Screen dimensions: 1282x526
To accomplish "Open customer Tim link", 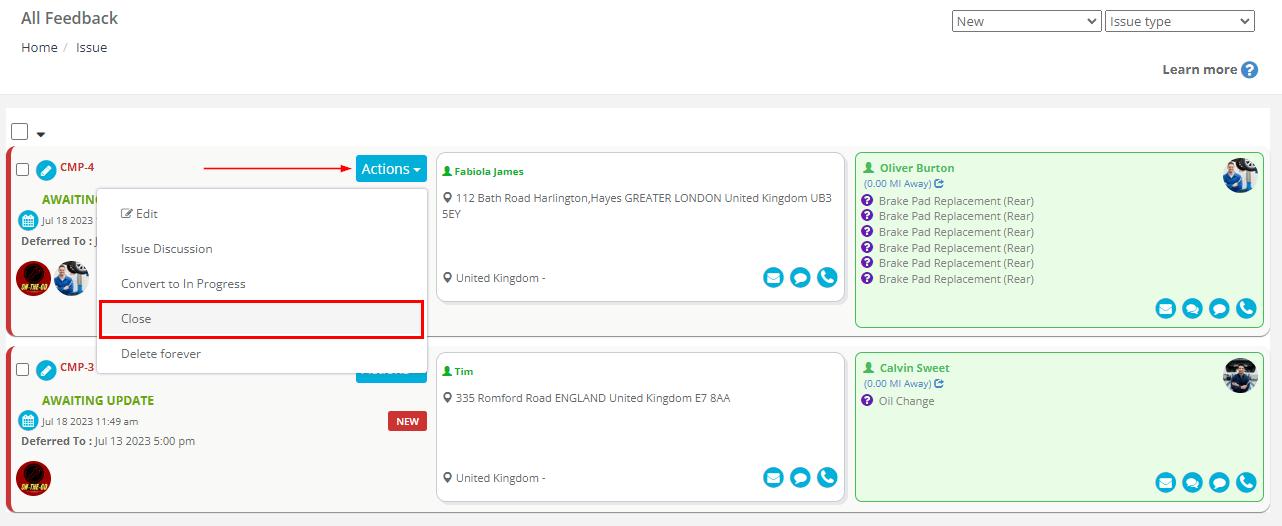I will [x=464, y=371].
